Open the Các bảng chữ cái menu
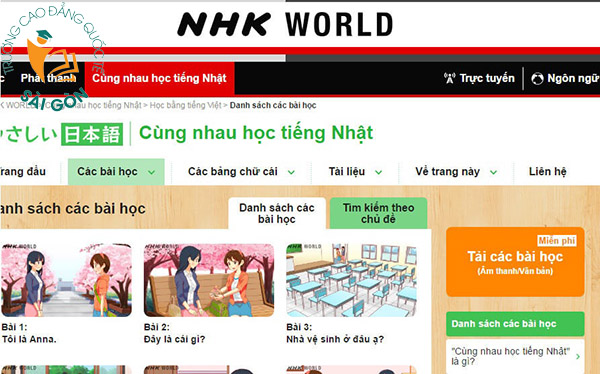 pyautogui.click(x=241, y=171)
